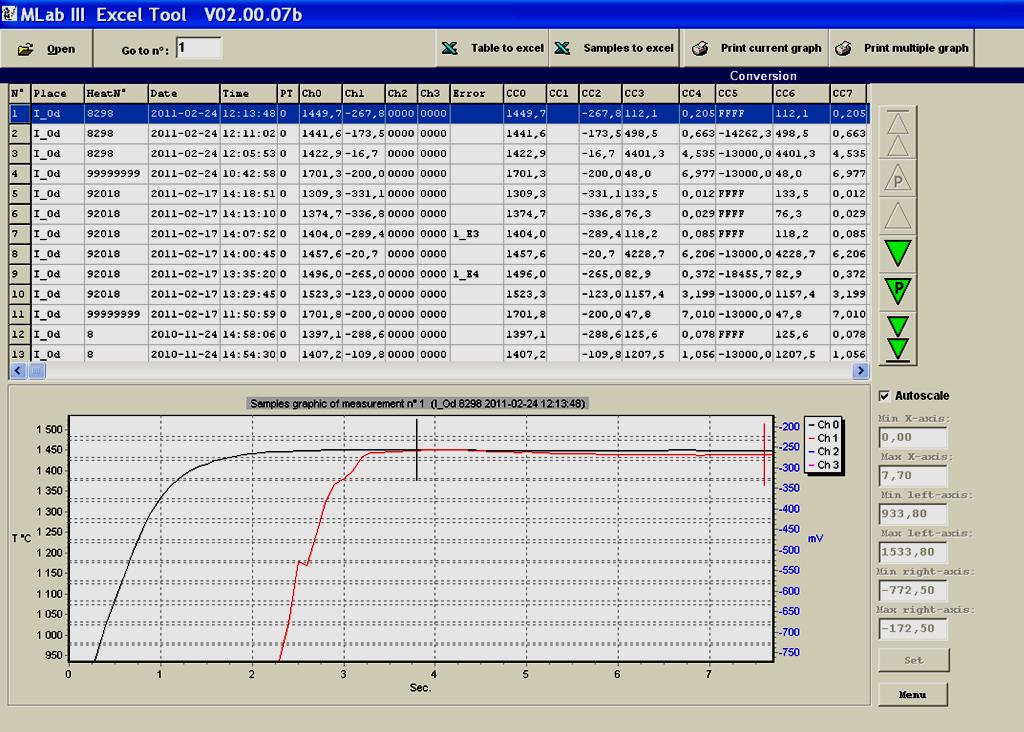This screenshot has width=1024, height=732.
Task: Focus the Go to n° input field
Action: [x=199, y=48]
